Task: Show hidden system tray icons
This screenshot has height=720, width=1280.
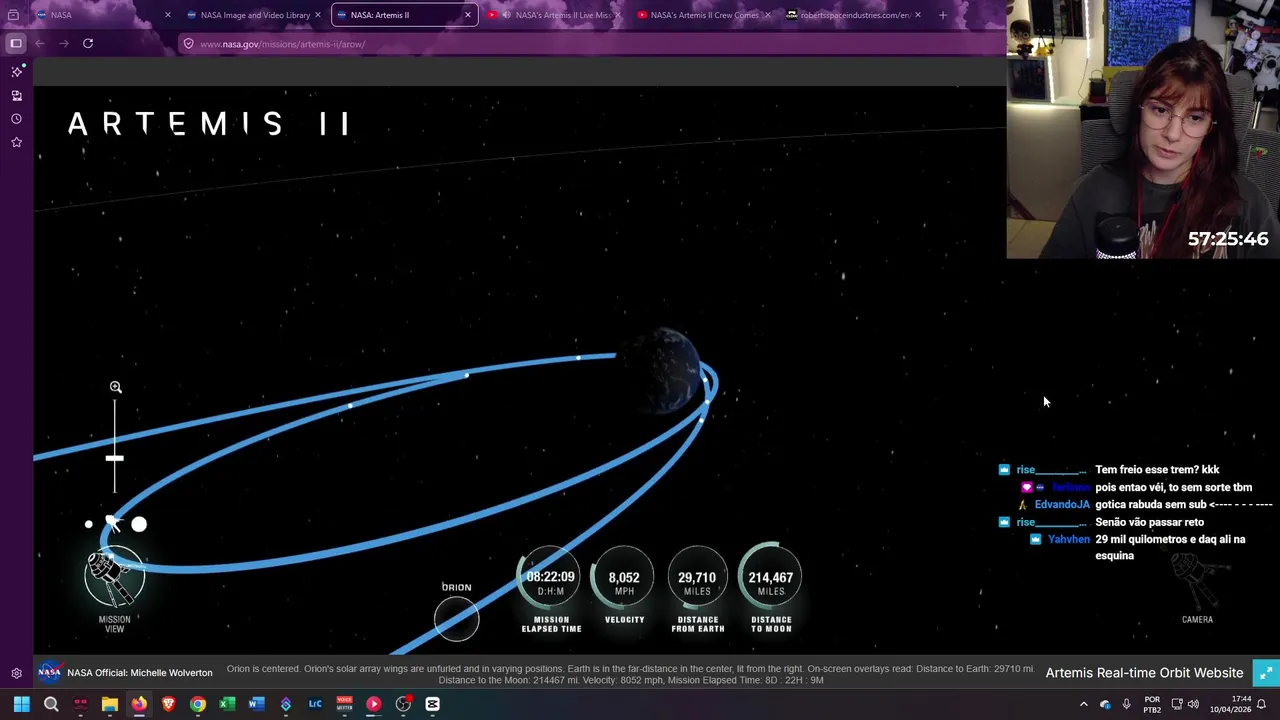Action: pyautogui.click(x=1083, y=704)
